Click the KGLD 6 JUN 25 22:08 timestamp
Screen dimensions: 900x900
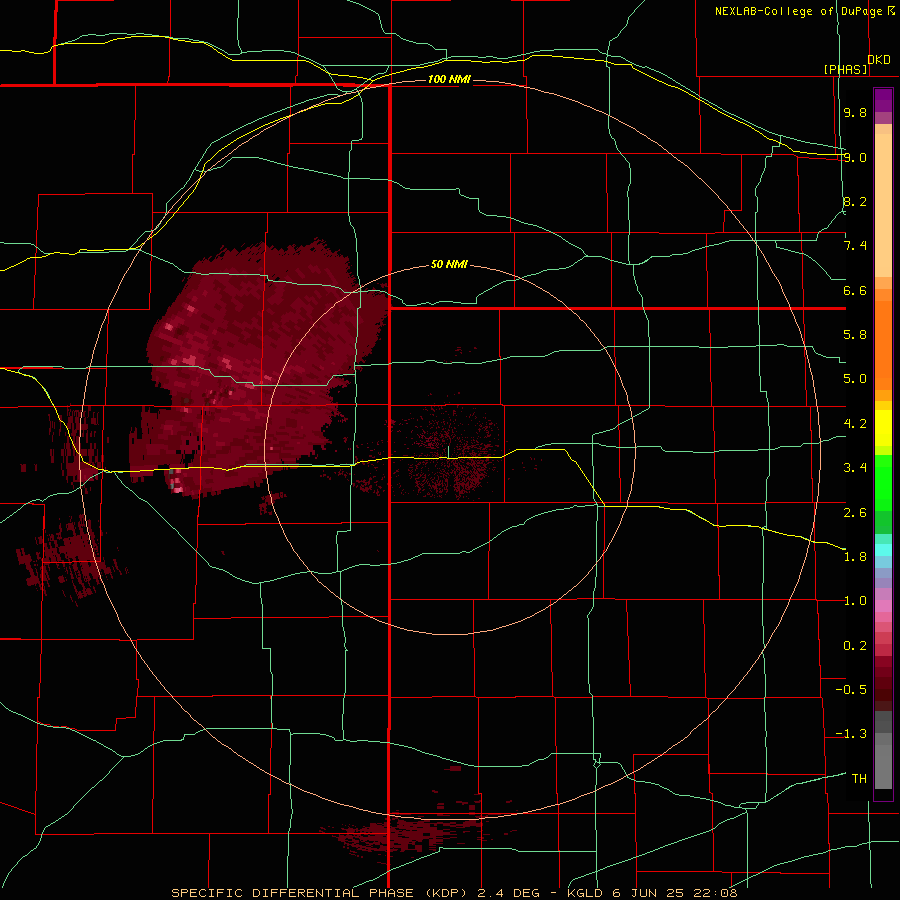tap(653, 893)
